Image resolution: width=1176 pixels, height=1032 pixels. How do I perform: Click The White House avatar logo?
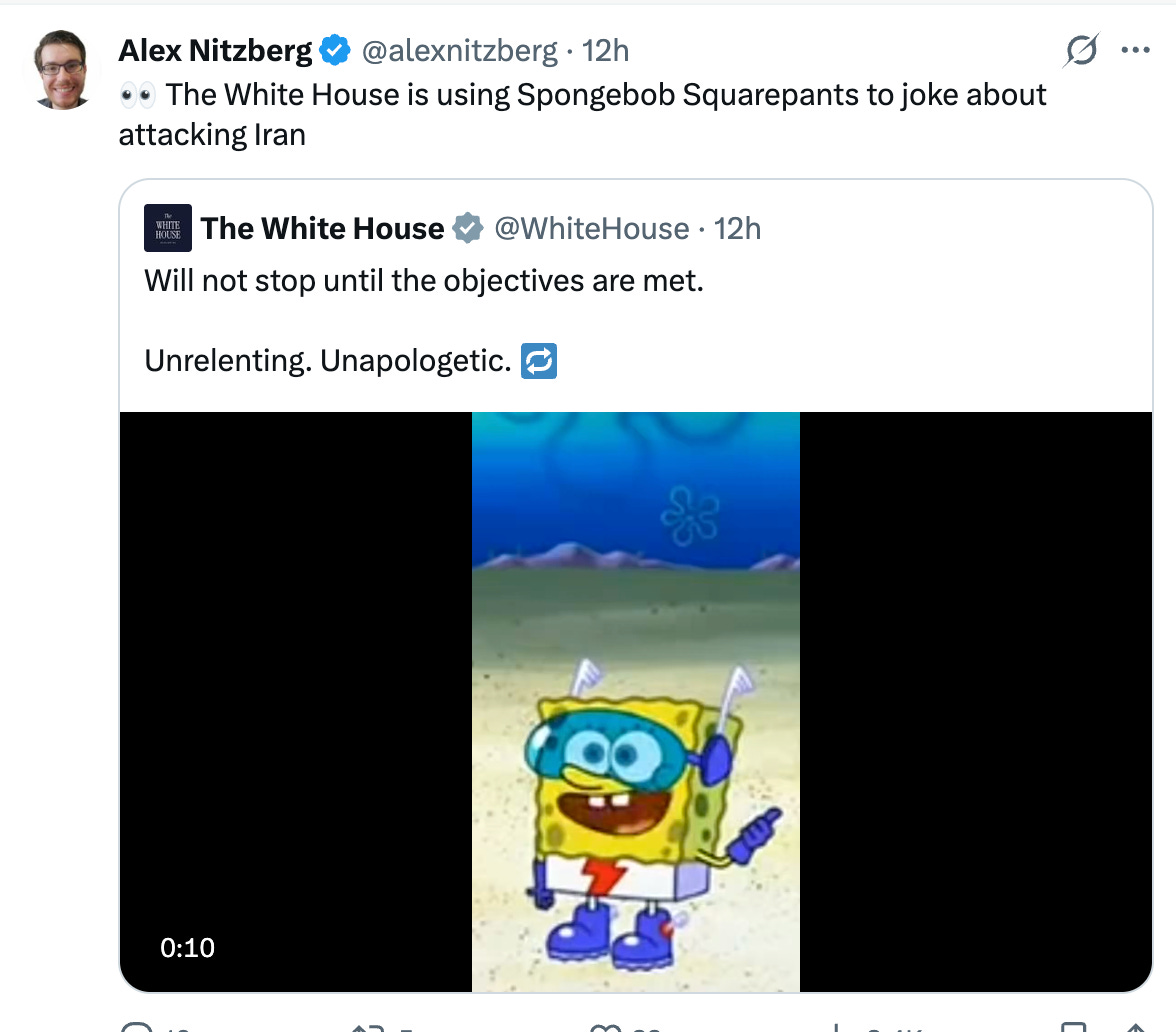click(168, 228)
